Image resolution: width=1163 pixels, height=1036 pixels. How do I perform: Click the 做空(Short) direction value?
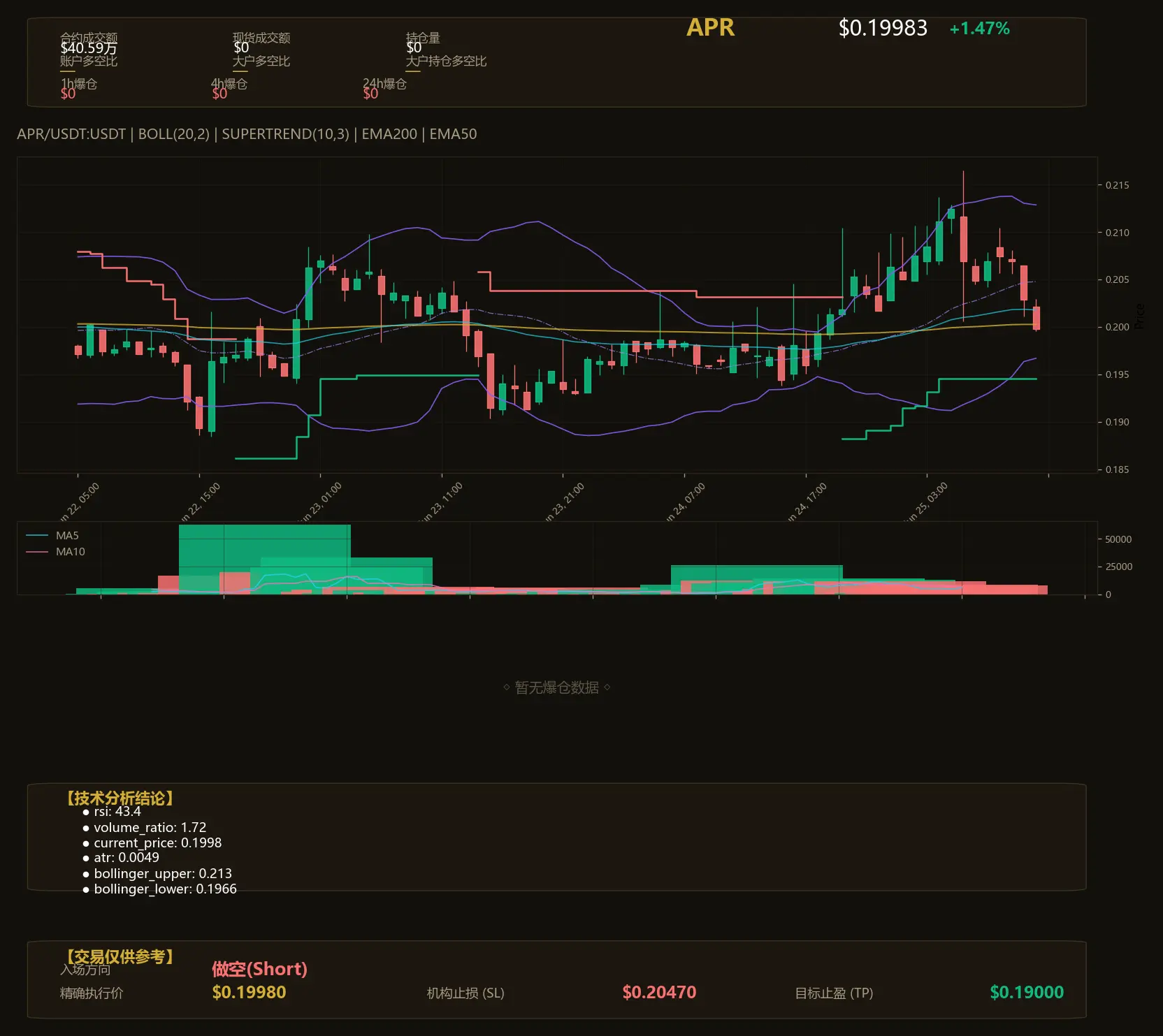(260, 969)
